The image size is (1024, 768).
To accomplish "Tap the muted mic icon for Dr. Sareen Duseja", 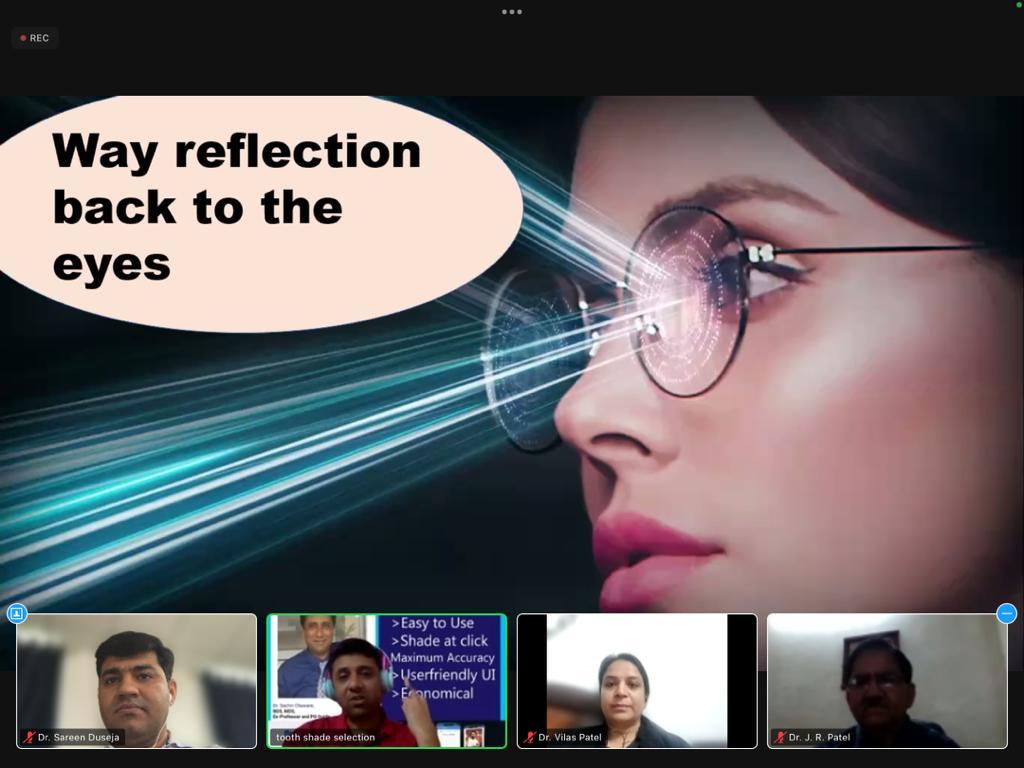I will (29, 737).
